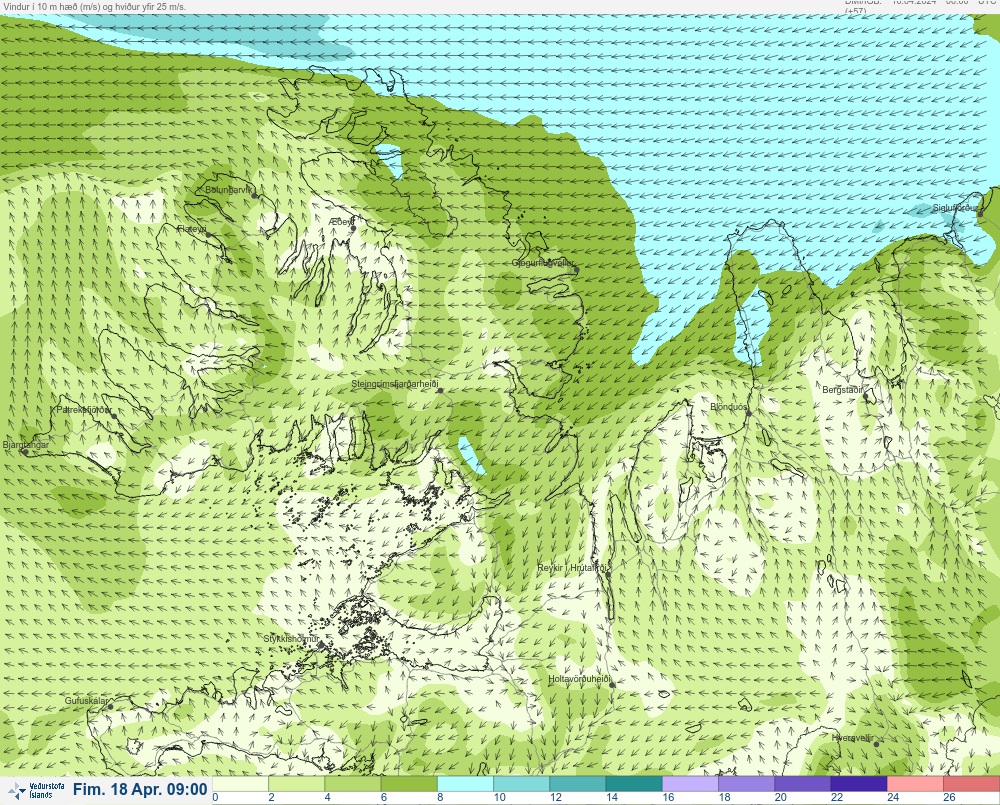Pick the 20–22 m/s violet legend swatch
This screenshot has width=1000, height=805.
point(802,783)
